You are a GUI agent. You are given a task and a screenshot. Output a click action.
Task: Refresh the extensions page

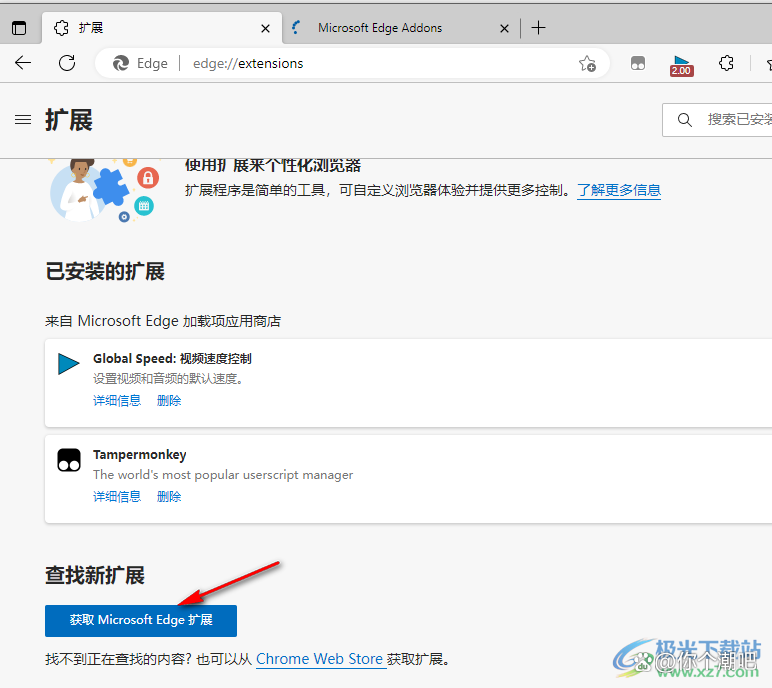[67, 63]
